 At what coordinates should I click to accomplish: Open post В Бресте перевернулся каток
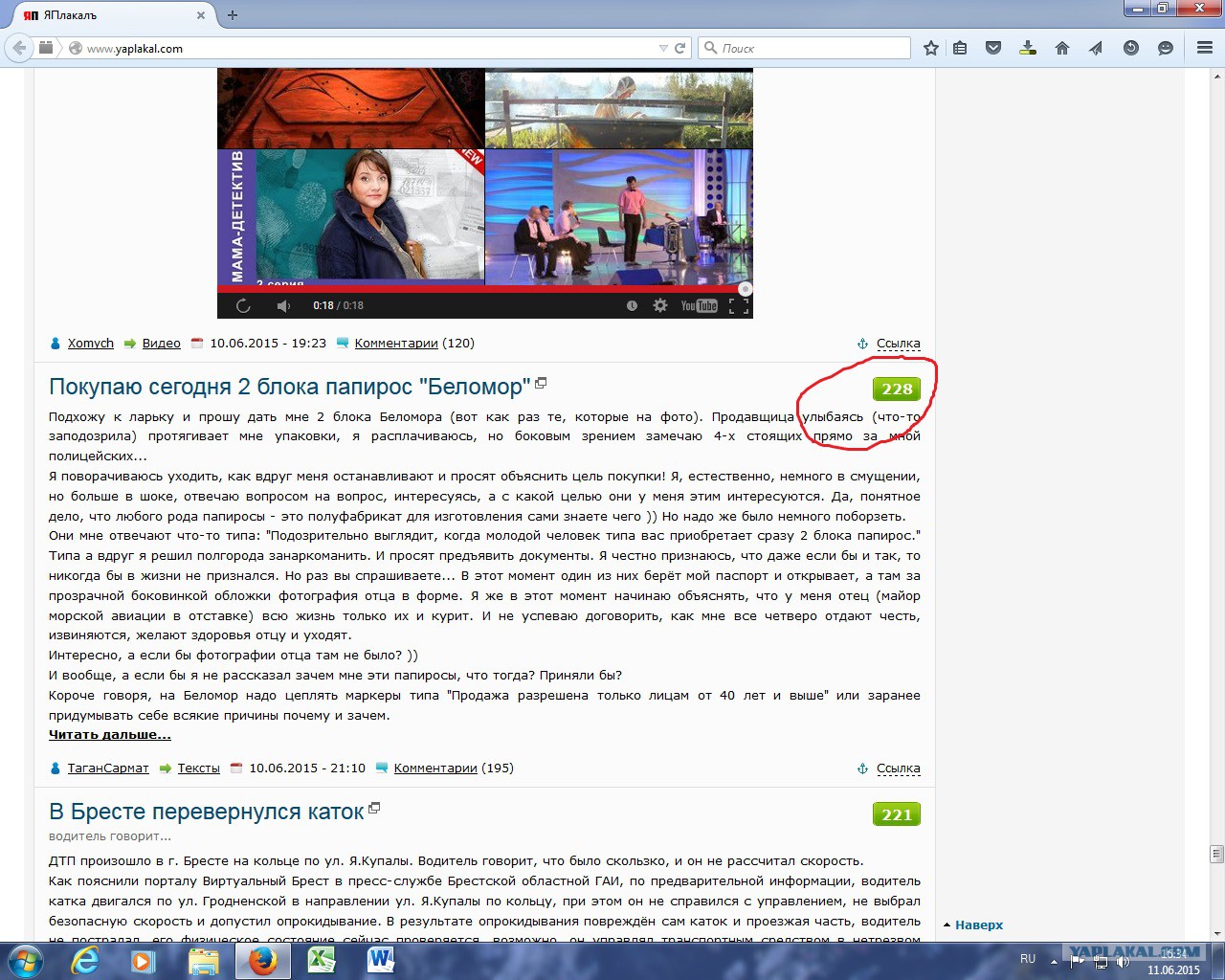pos(207,812)
